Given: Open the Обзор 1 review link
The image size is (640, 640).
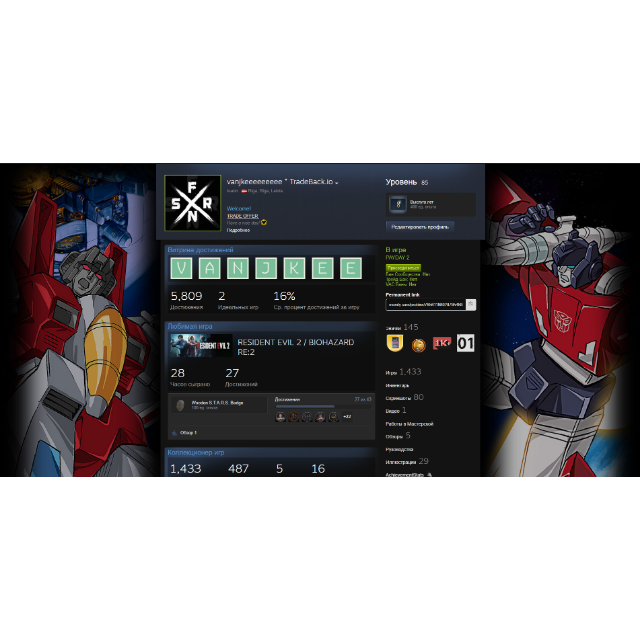Looking at the screenshot, I should (x=188, y=433).
